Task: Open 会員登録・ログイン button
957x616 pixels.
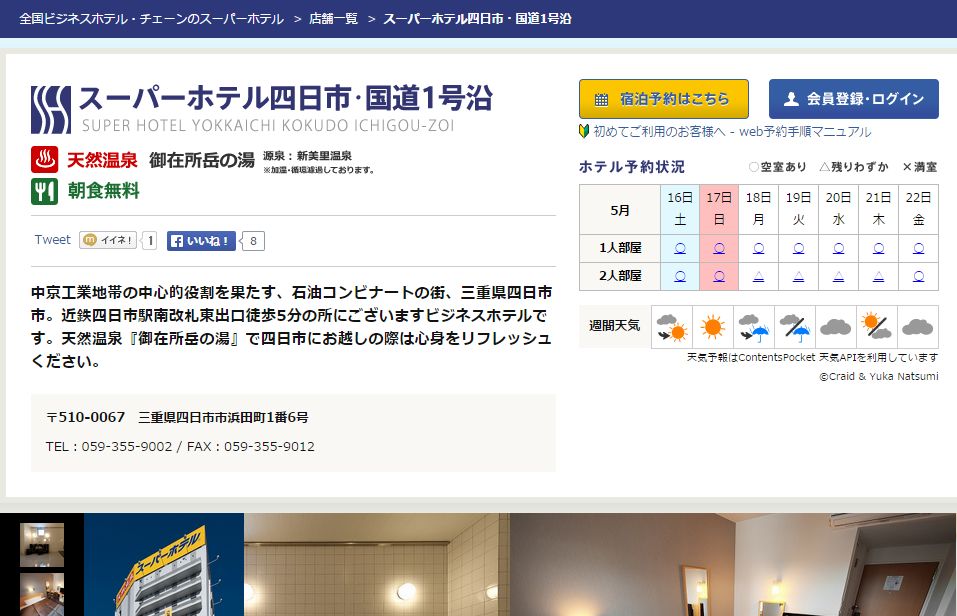Action: tap(853, 99)
